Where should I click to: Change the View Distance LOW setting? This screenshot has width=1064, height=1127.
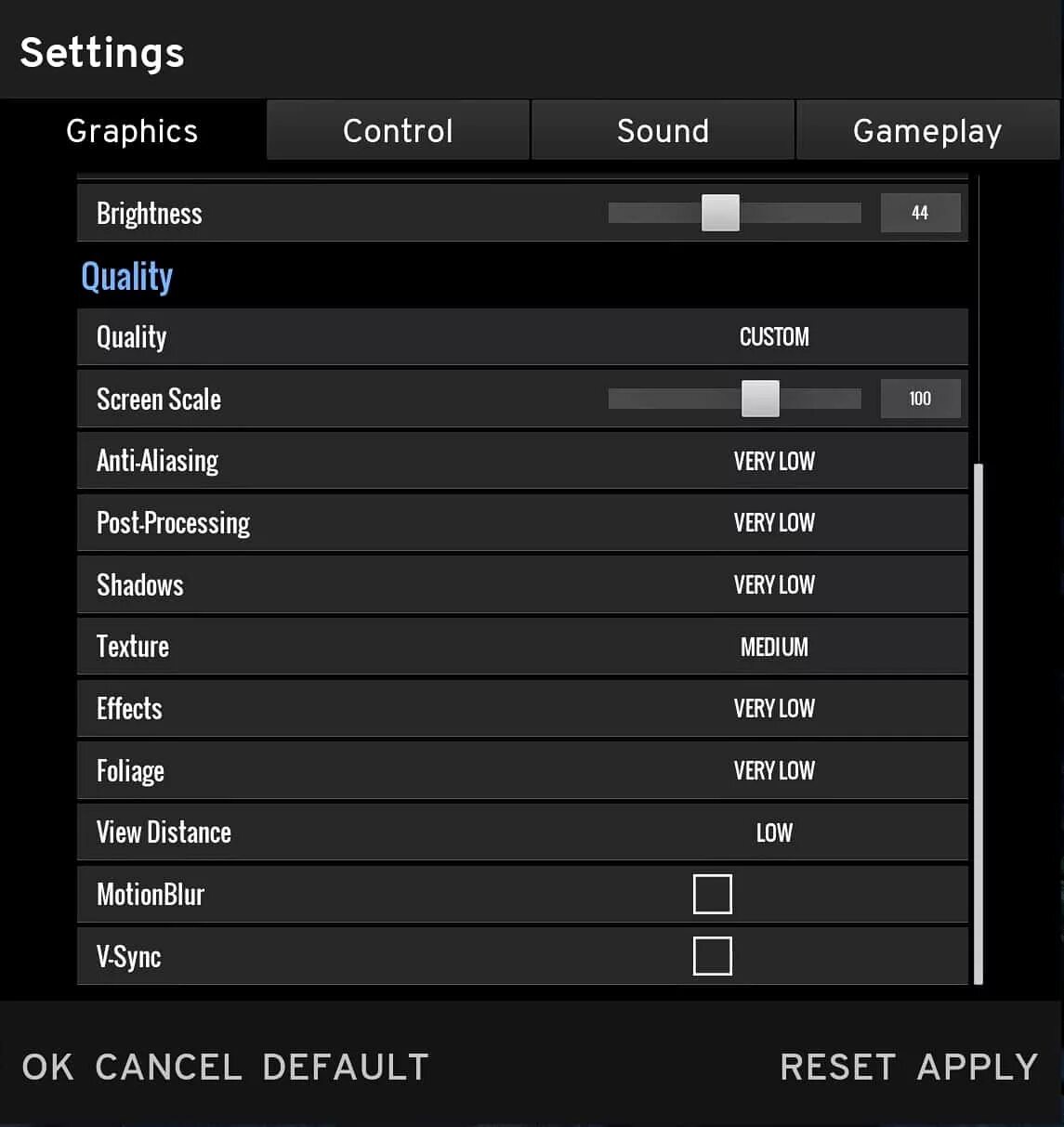pyautogui.click(x=774, y=832)
